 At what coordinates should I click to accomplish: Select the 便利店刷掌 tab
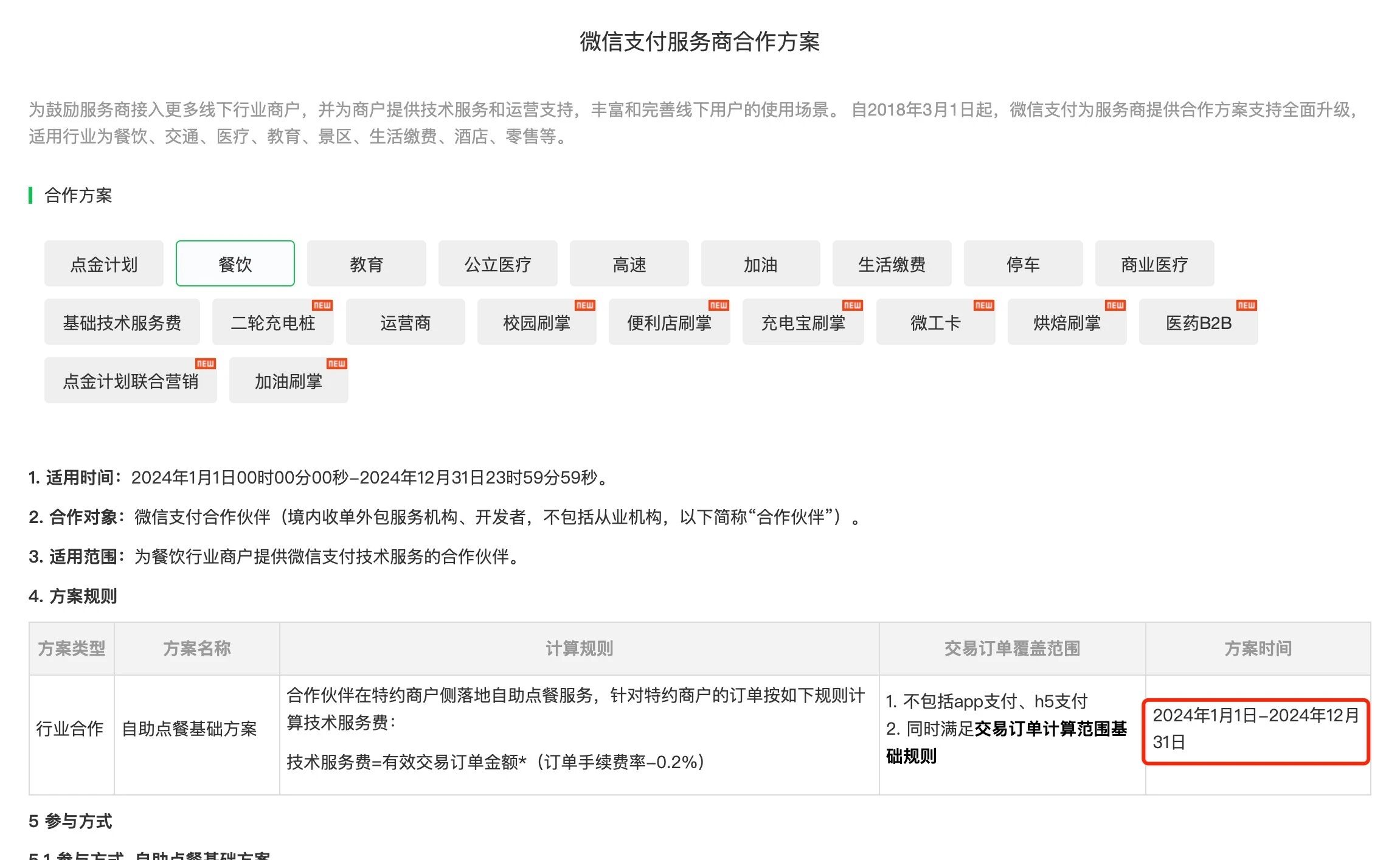click(x=669, y=322)
